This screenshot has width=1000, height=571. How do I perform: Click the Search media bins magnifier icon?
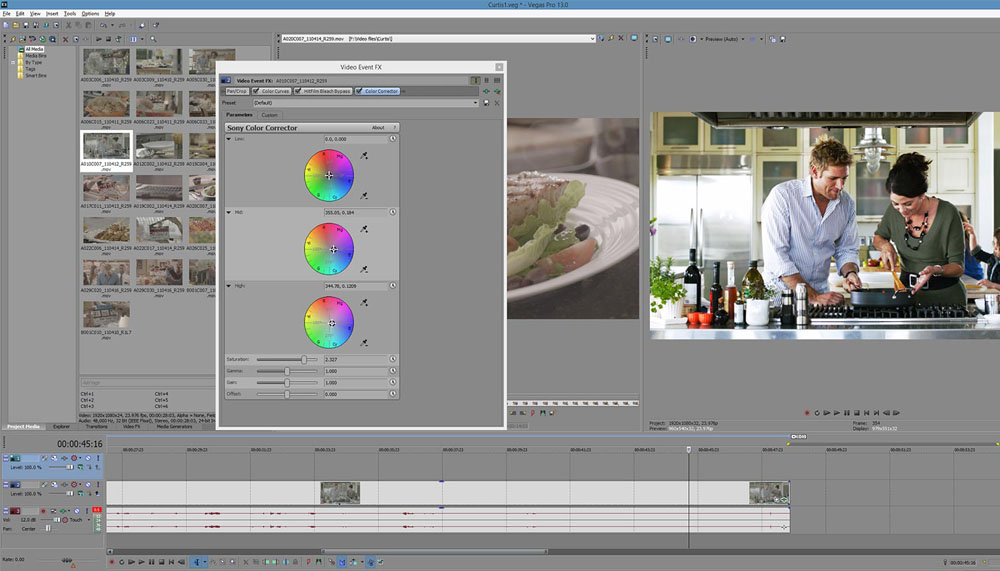(154, 39)
